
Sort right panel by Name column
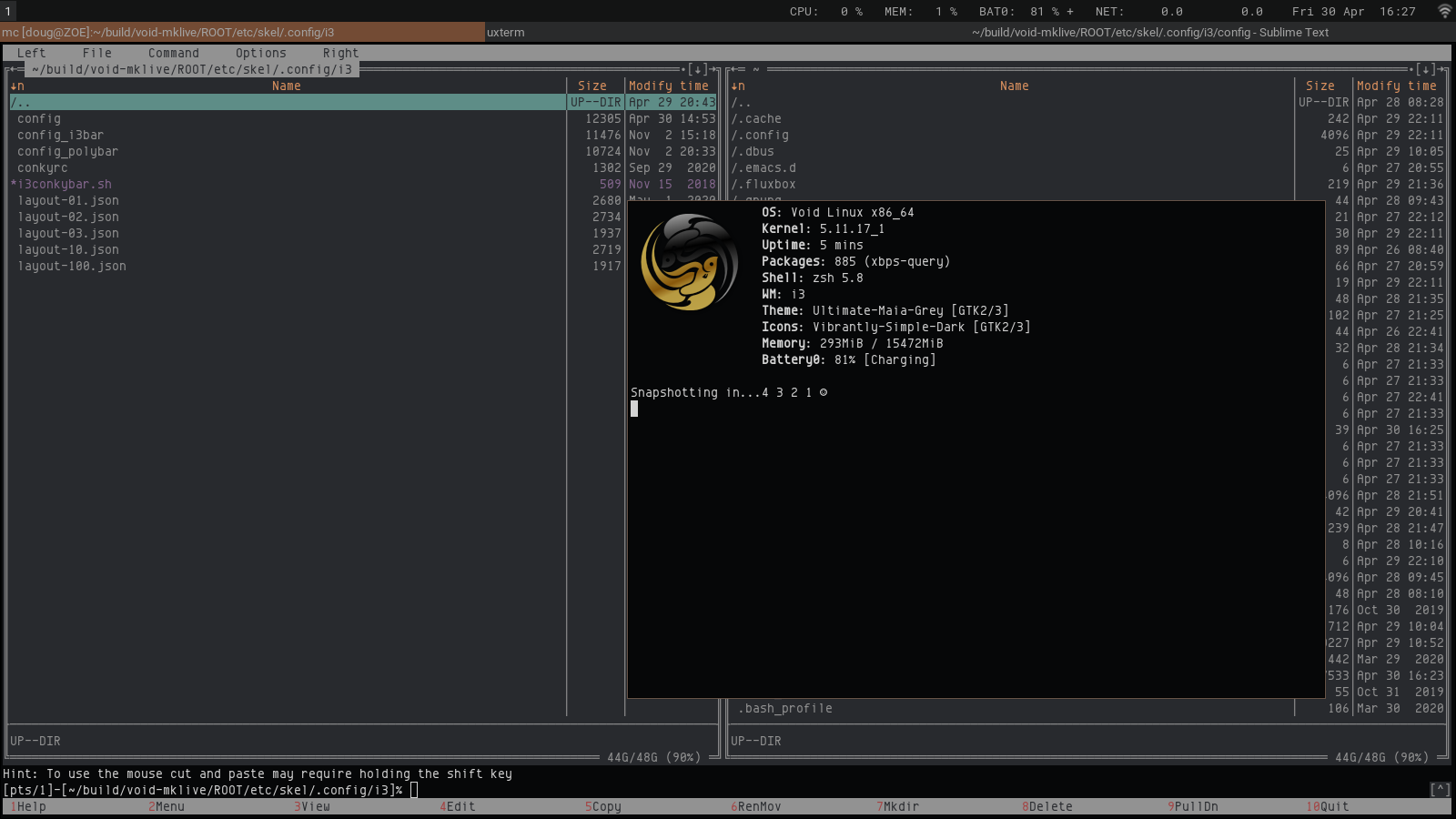click(x=1014, y=86)
